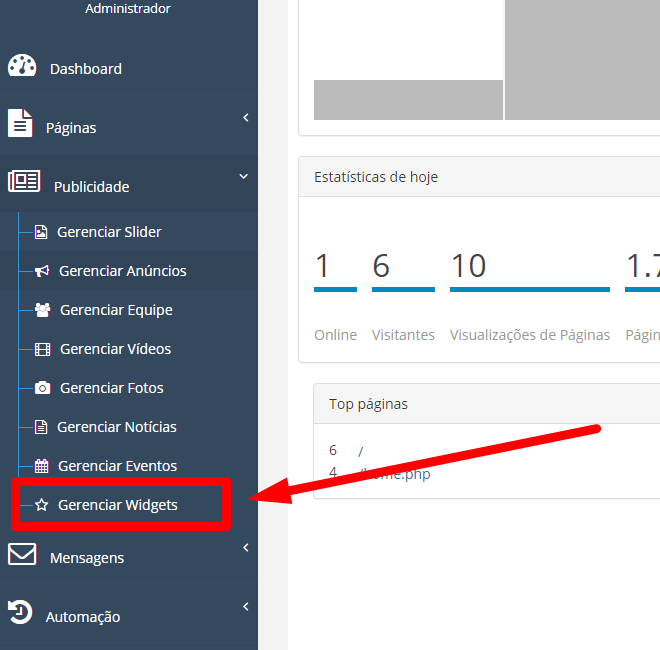Expand the Páginas menu chevron
Viewport: 660px width, 650px height.
click(x=245, y=119)
